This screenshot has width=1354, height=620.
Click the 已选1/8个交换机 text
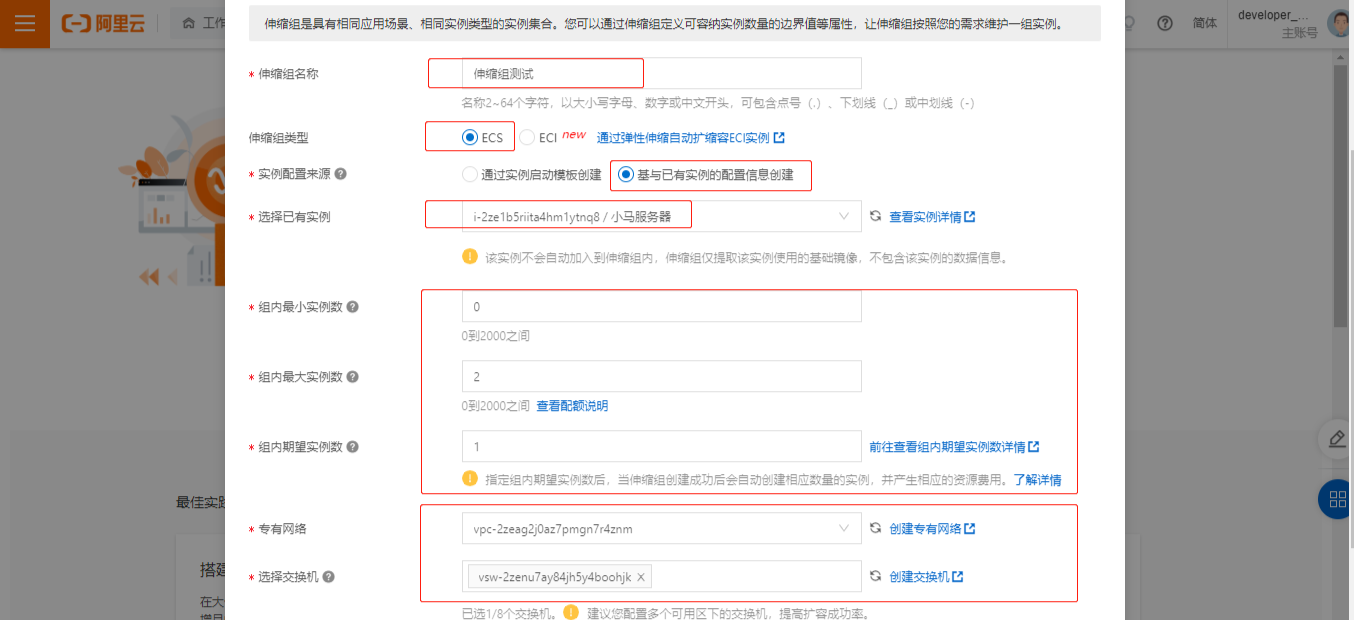[509, 613]
